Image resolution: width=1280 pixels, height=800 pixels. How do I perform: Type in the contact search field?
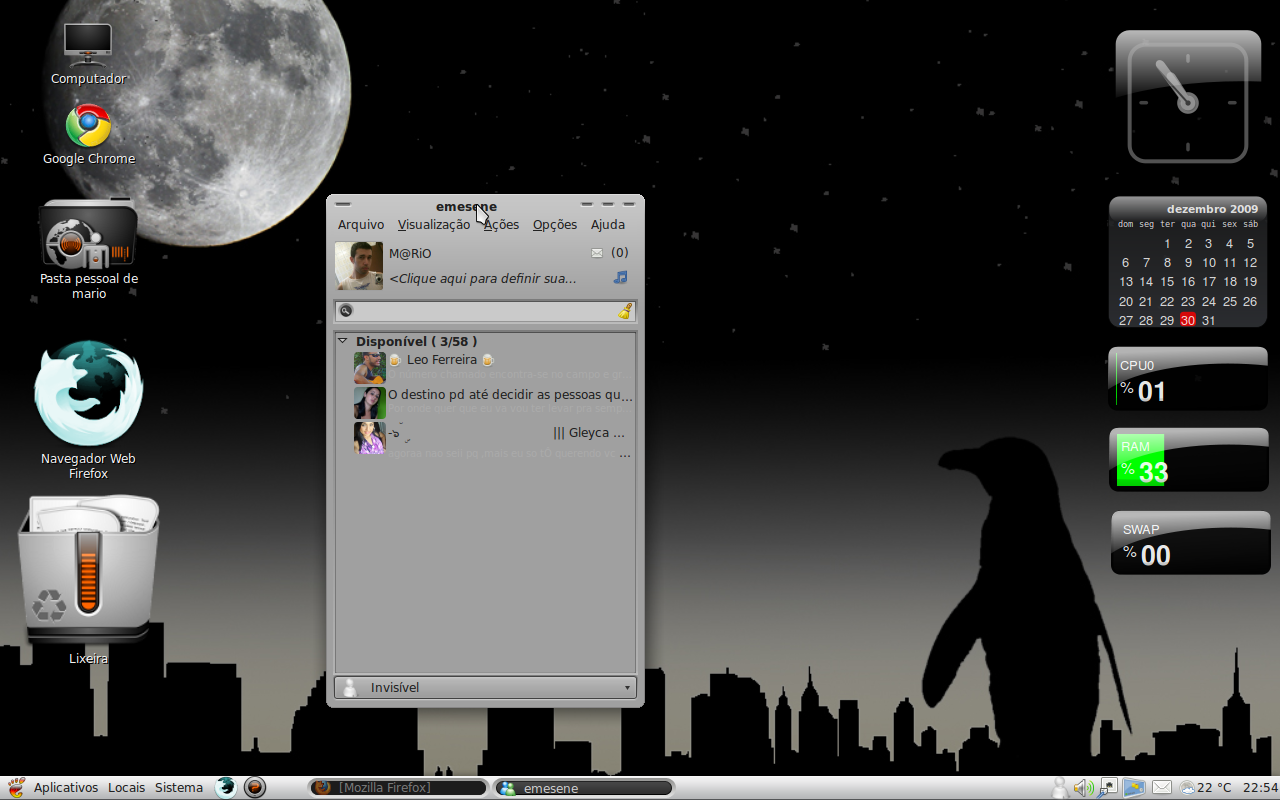[485, 311]
